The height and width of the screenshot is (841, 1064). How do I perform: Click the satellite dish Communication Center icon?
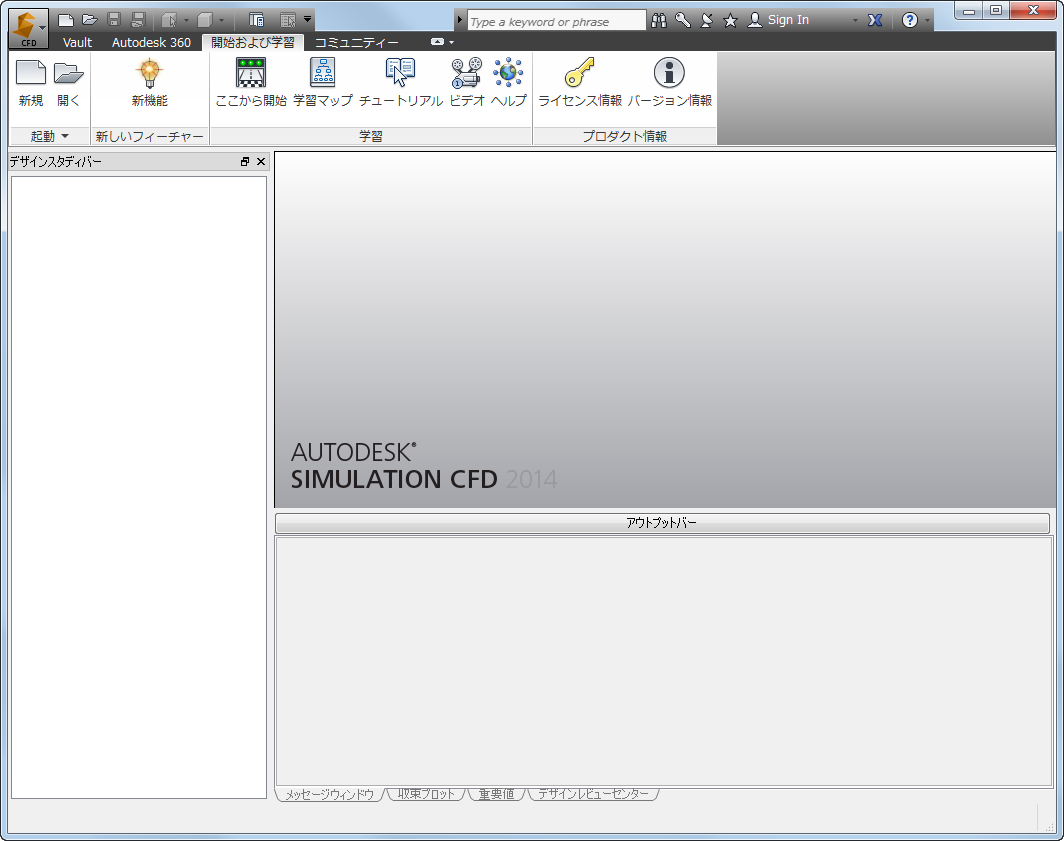(x=706, y=20)
